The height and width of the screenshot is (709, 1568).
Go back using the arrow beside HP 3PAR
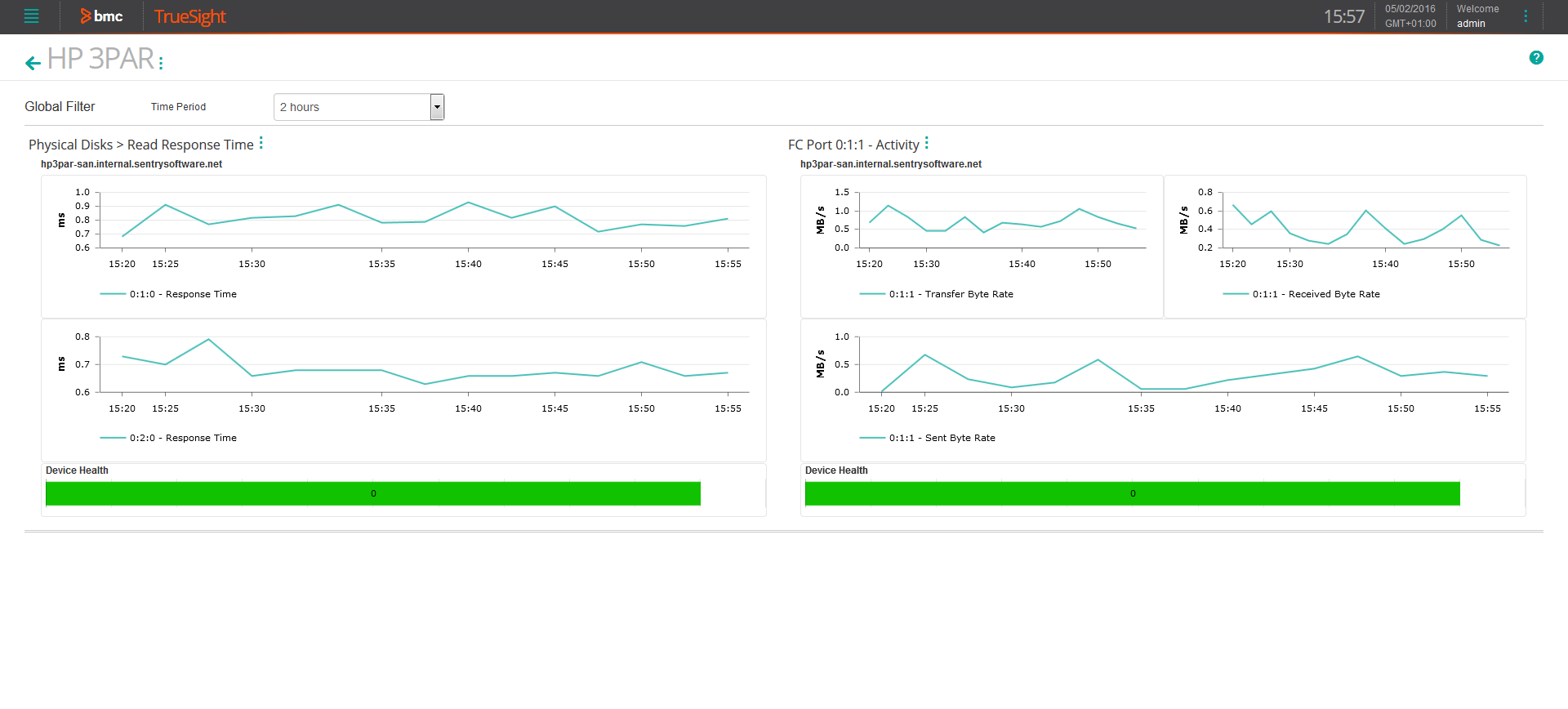pyautogui.click(x=33, y=63)
